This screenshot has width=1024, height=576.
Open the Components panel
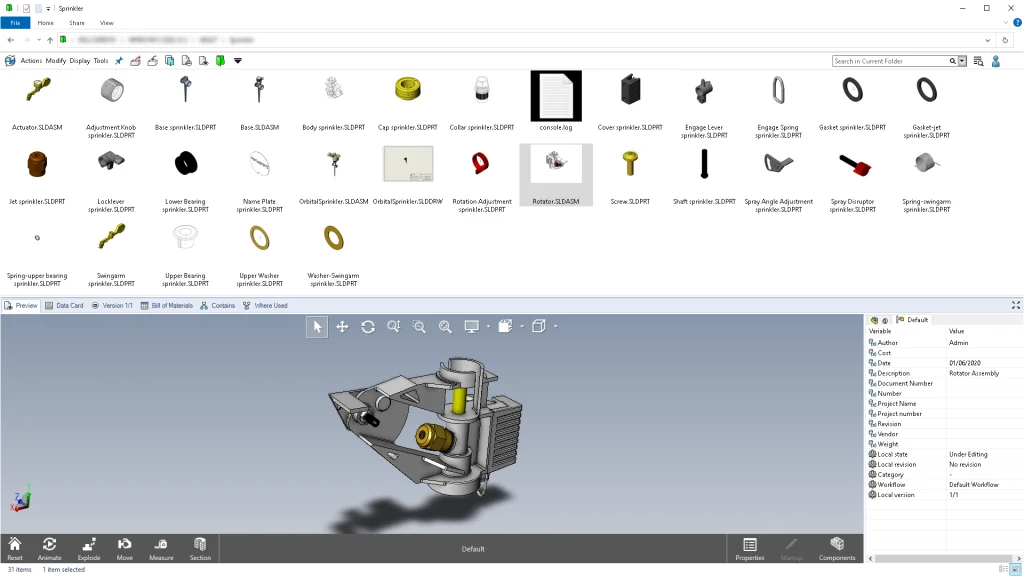[x=837, y=548]
